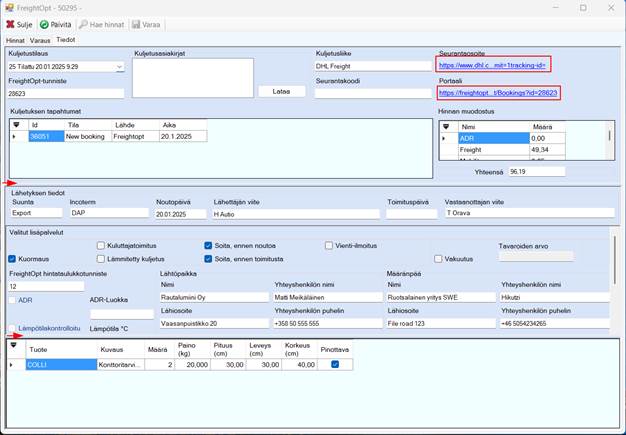626x435 pixels.
Task: Untick the Pinottava checkbox for COLLI
Action: (334, 365)
